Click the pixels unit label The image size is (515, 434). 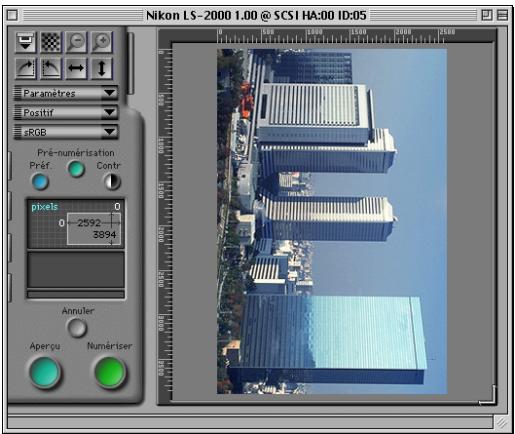click(x=44, y=207)
